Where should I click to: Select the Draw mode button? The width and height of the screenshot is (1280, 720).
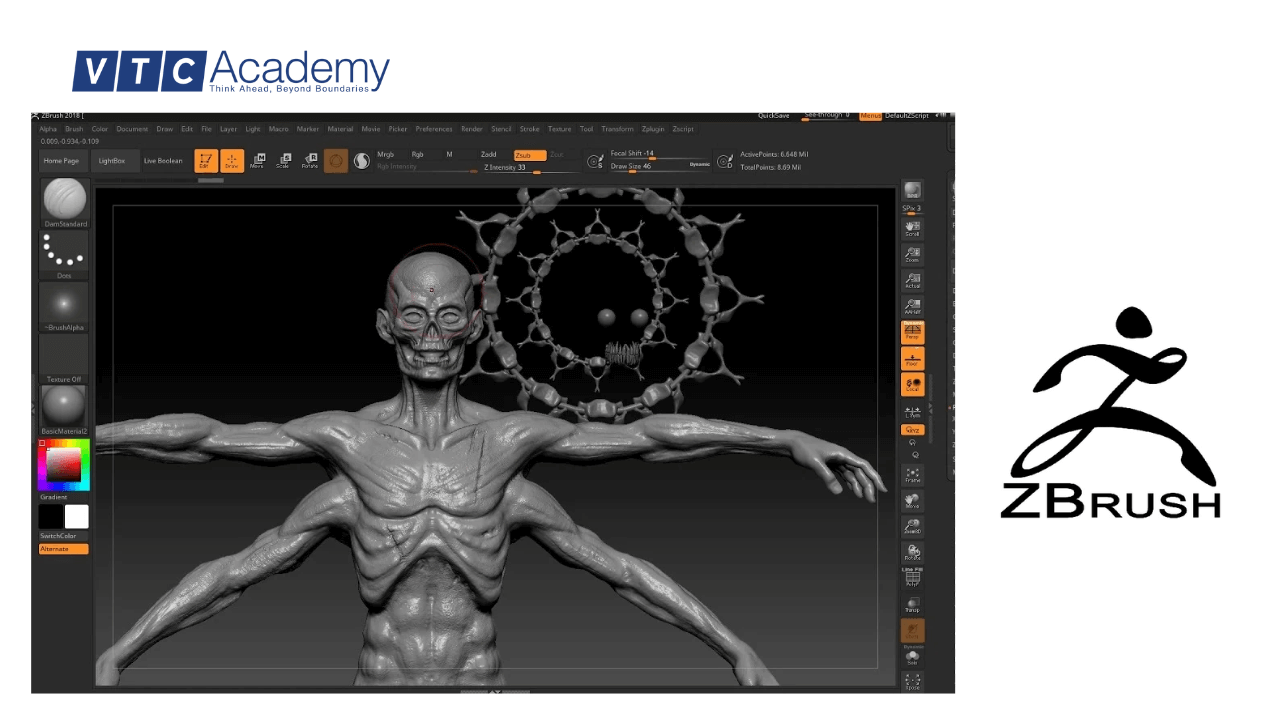point(232,161)
